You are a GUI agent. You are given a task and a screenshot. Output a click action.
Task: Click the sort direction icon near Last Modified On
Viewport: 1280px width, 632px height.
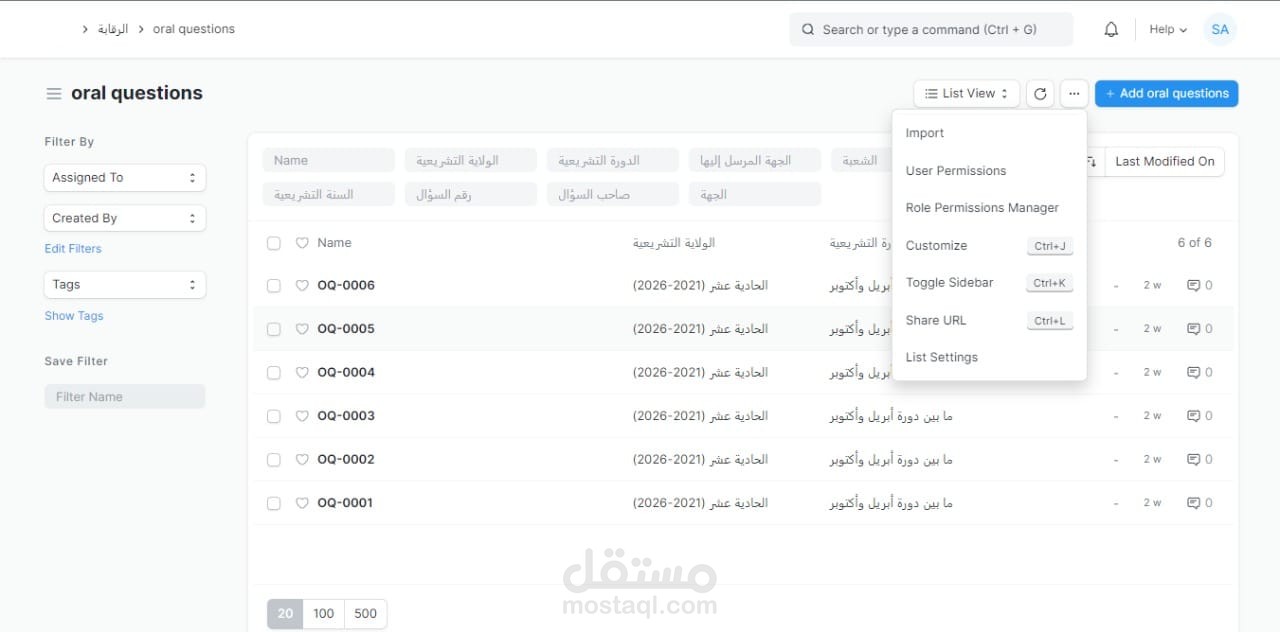click(1091, 161)
